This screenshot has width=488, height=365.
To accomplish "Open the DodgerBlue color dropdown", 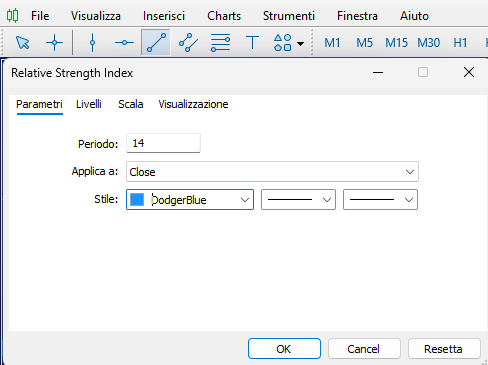I will click(x=190, y=200).
